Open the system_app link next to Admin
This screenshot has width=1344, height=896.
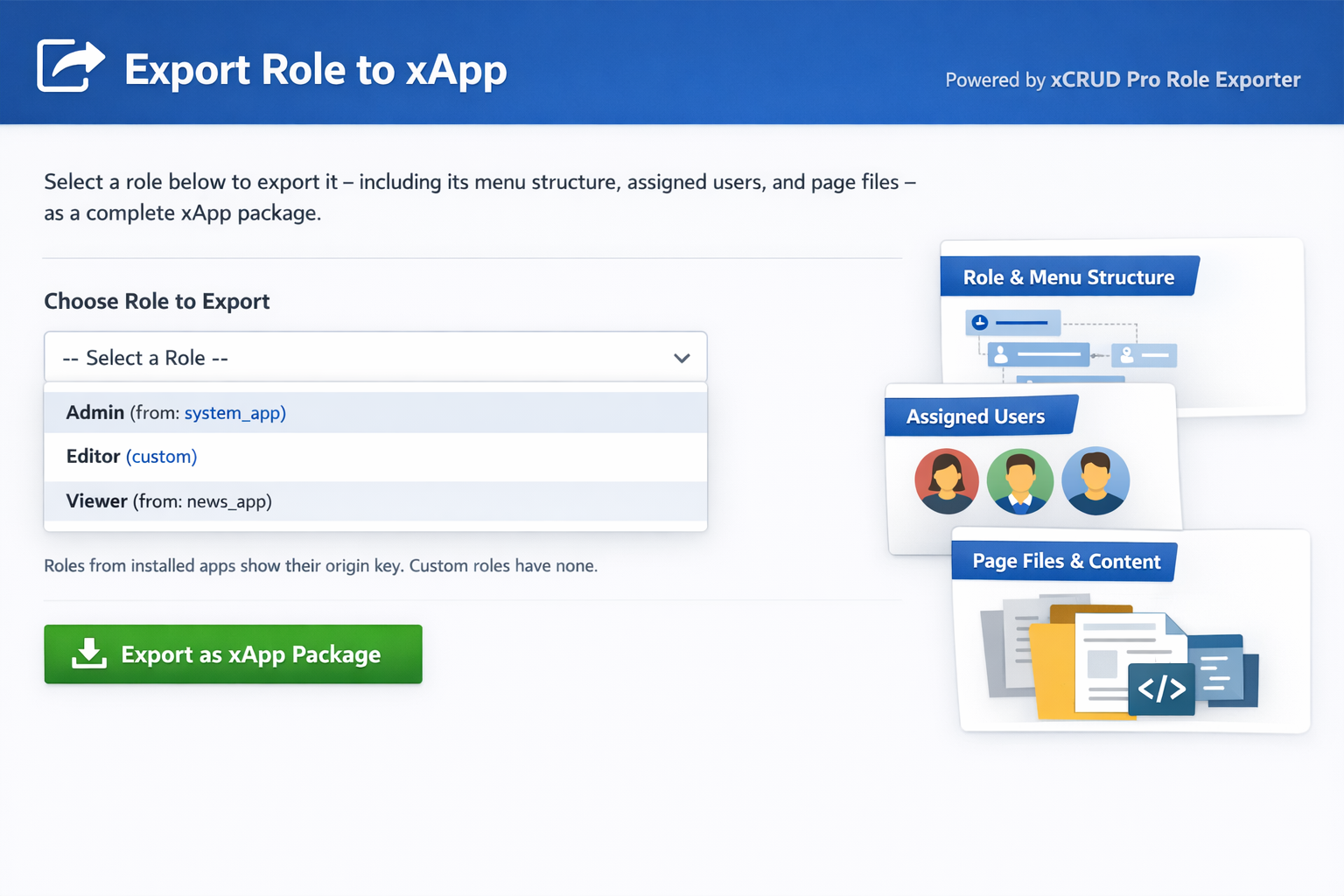pyautogui.click(x=234, y=412)
